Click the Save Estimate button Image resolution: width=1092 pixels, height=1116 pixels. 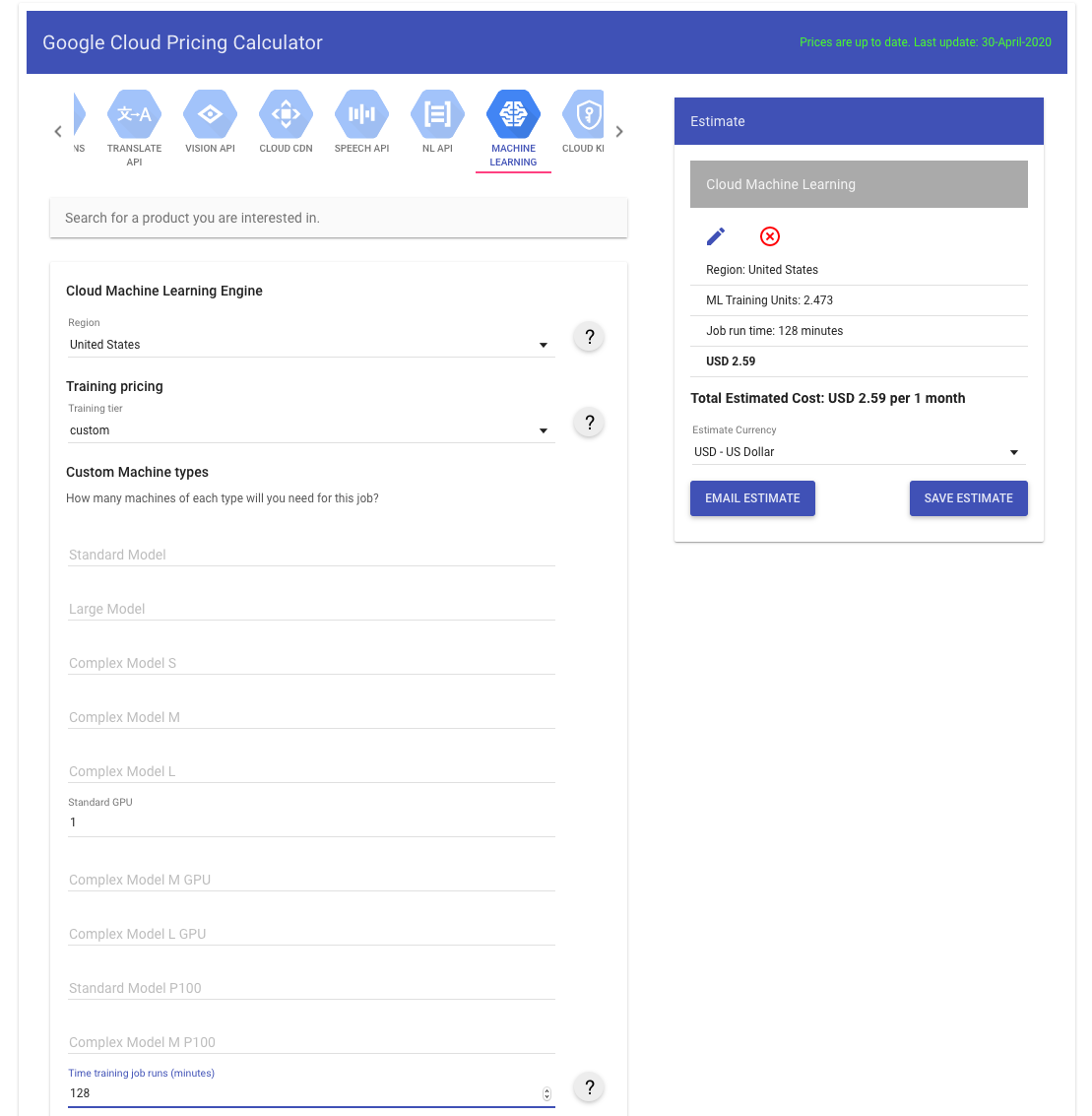(x=968, y=498)
